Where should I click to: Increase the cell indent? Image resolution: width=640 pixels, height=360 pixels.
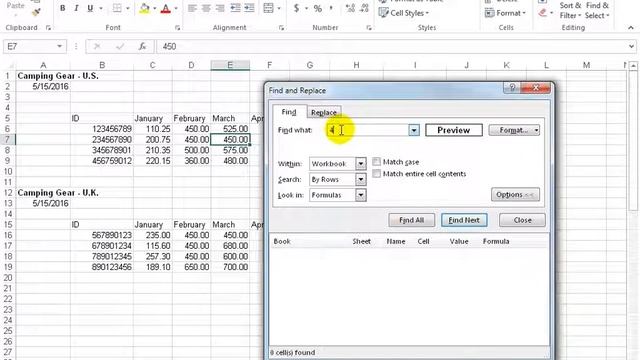pyautogui.click(x=249, y=8)
